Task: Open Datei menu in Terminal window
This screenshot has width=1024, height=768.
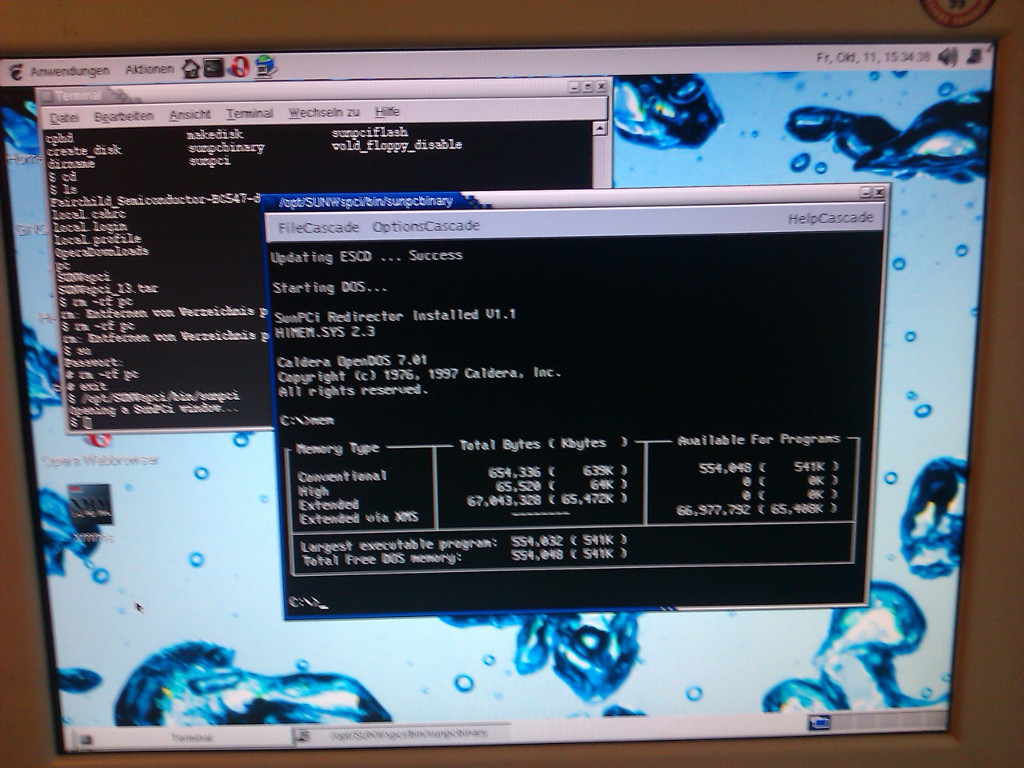Action: click(x=64, y=118)
